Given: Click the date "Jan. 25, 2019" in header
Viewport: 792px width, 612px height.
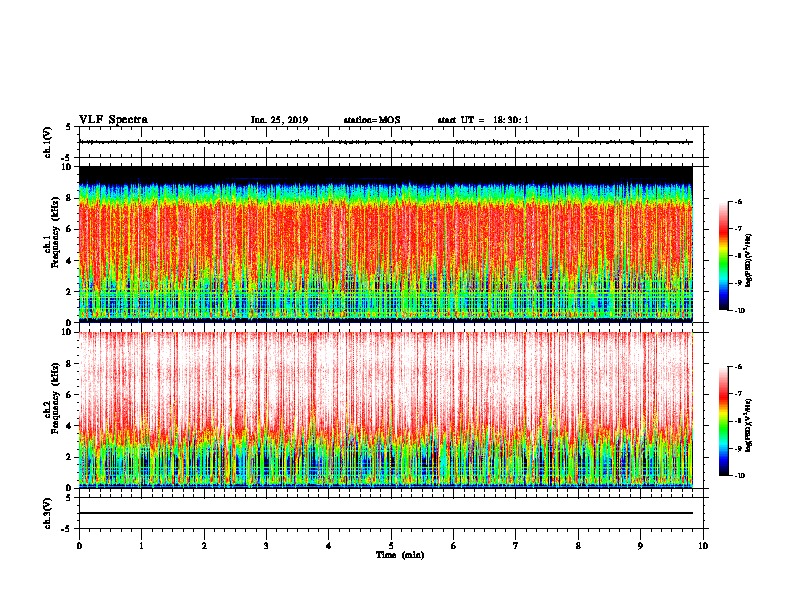Looking at the screenshot, I should click(x=279, y=120).
